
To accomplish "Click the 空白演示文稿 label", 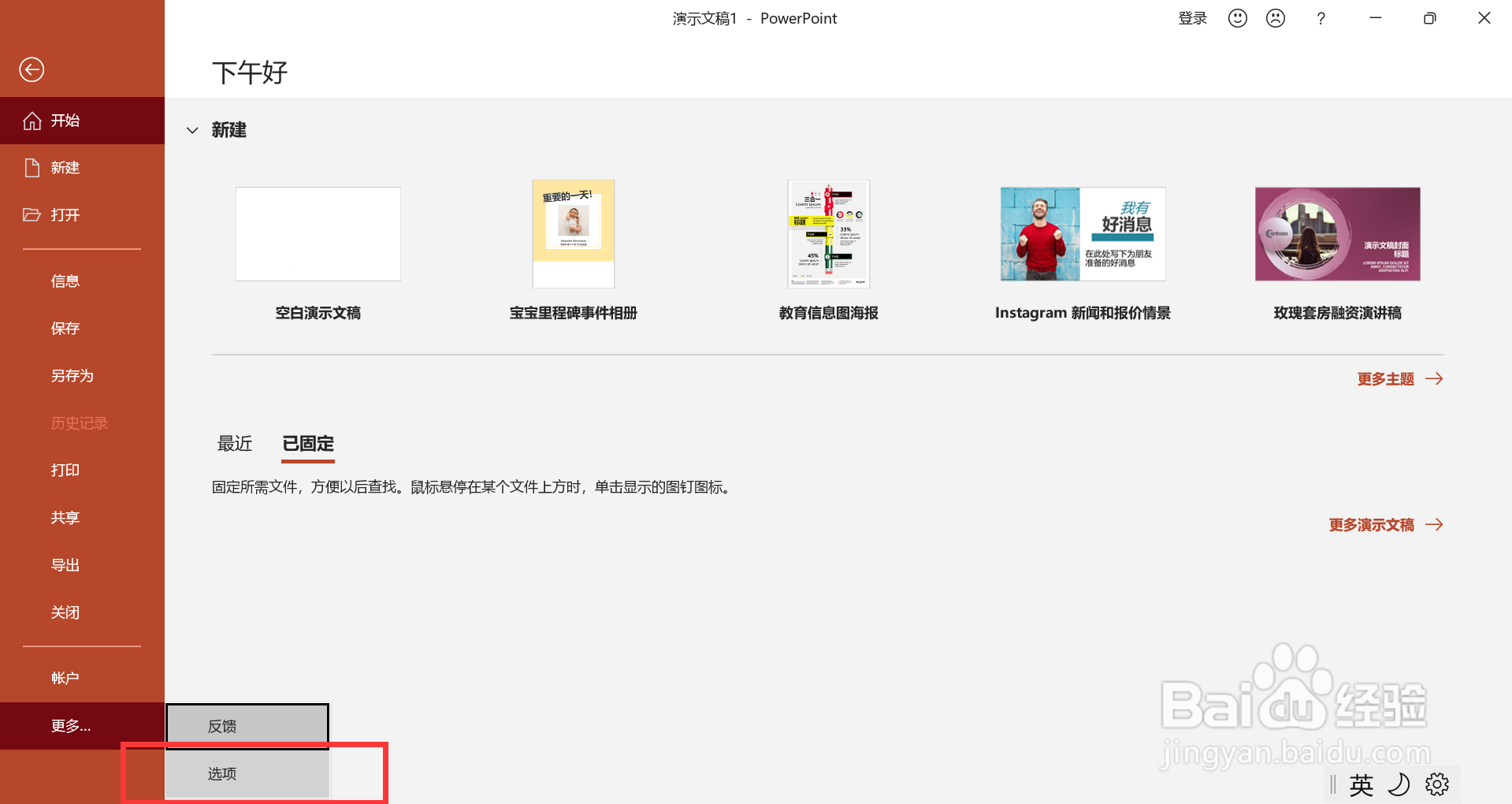I will (x=318, y=313).
